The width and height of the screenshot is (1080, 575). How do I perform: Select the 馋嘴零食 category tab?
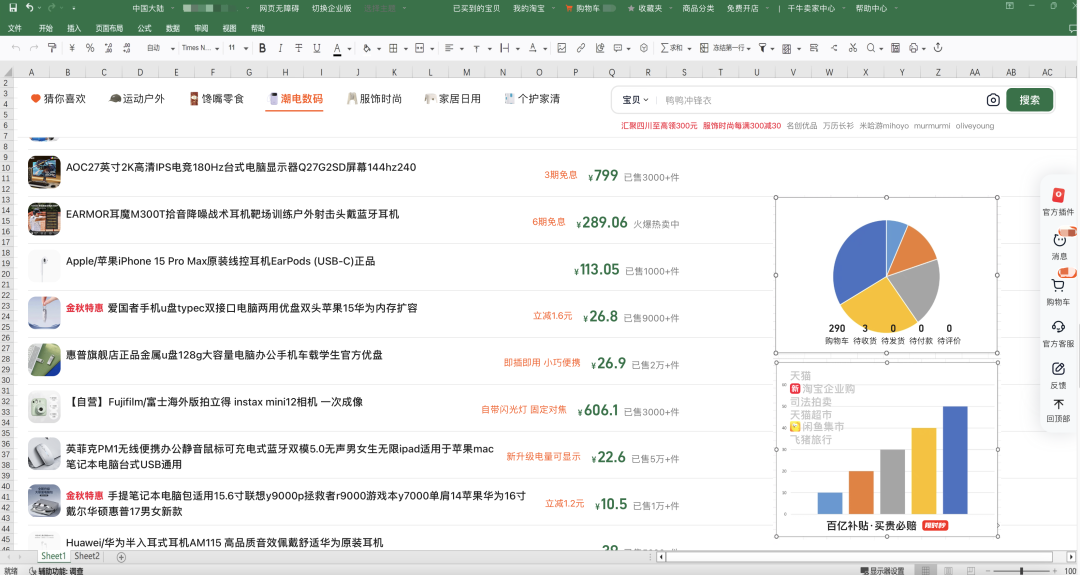click(217, 98)
